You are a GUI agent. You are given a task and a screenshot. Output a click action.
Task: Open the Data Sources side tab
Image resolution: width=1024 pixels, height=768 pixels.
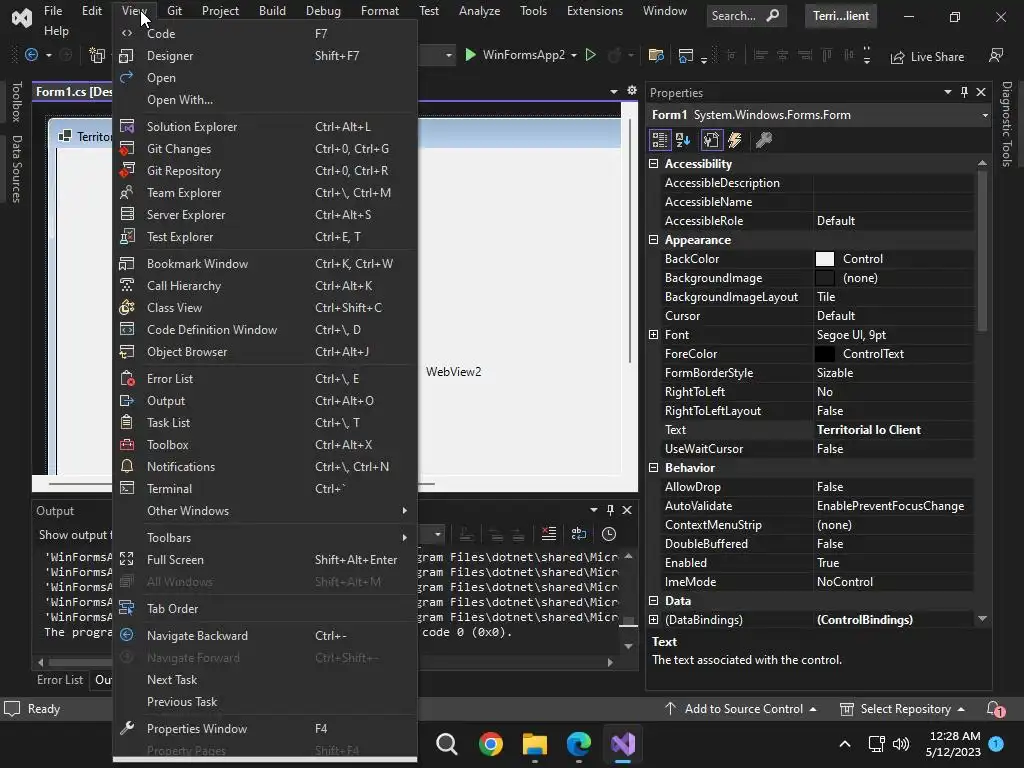[16, 168]
